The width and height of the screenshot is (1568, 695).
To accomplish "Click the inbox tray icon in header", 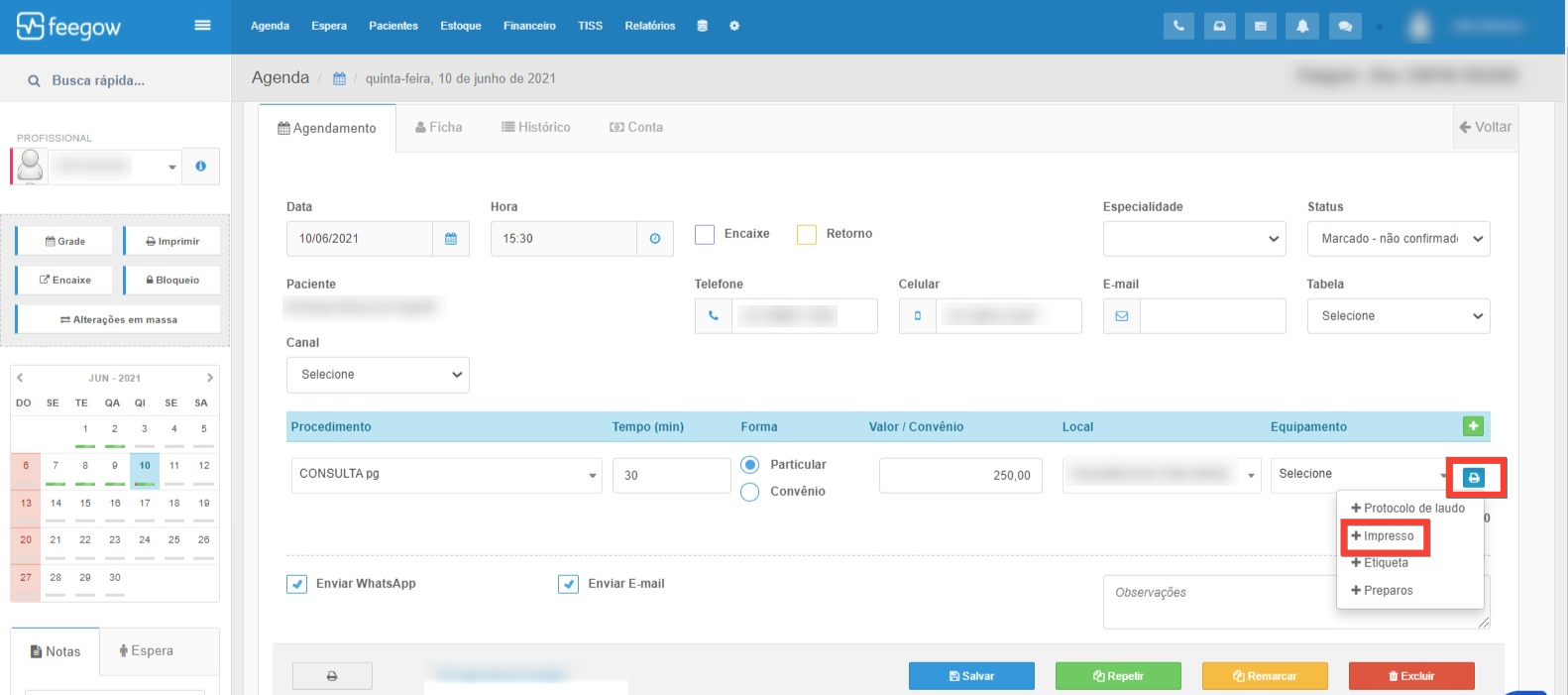I will coord(1219,27).
